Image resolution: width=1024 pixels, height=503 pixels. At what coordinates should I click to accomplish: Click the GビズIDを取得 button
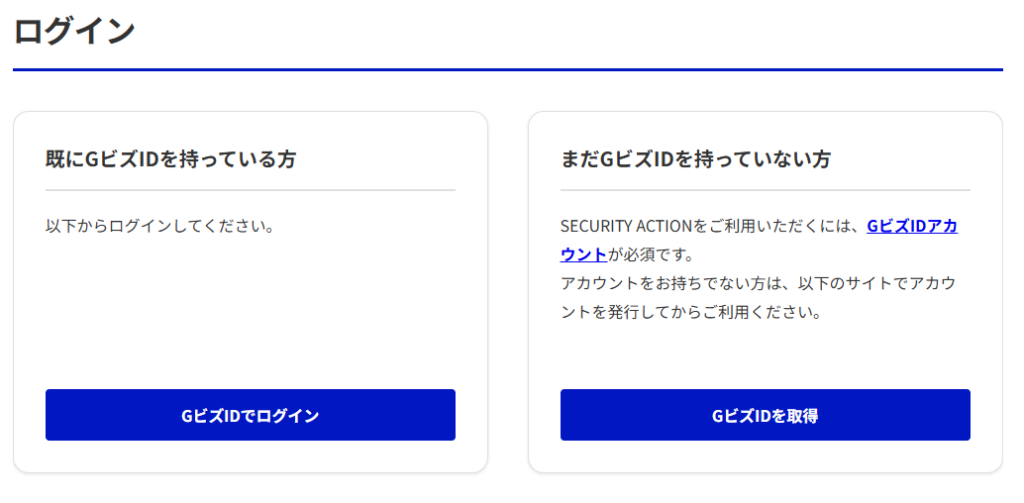765,415
